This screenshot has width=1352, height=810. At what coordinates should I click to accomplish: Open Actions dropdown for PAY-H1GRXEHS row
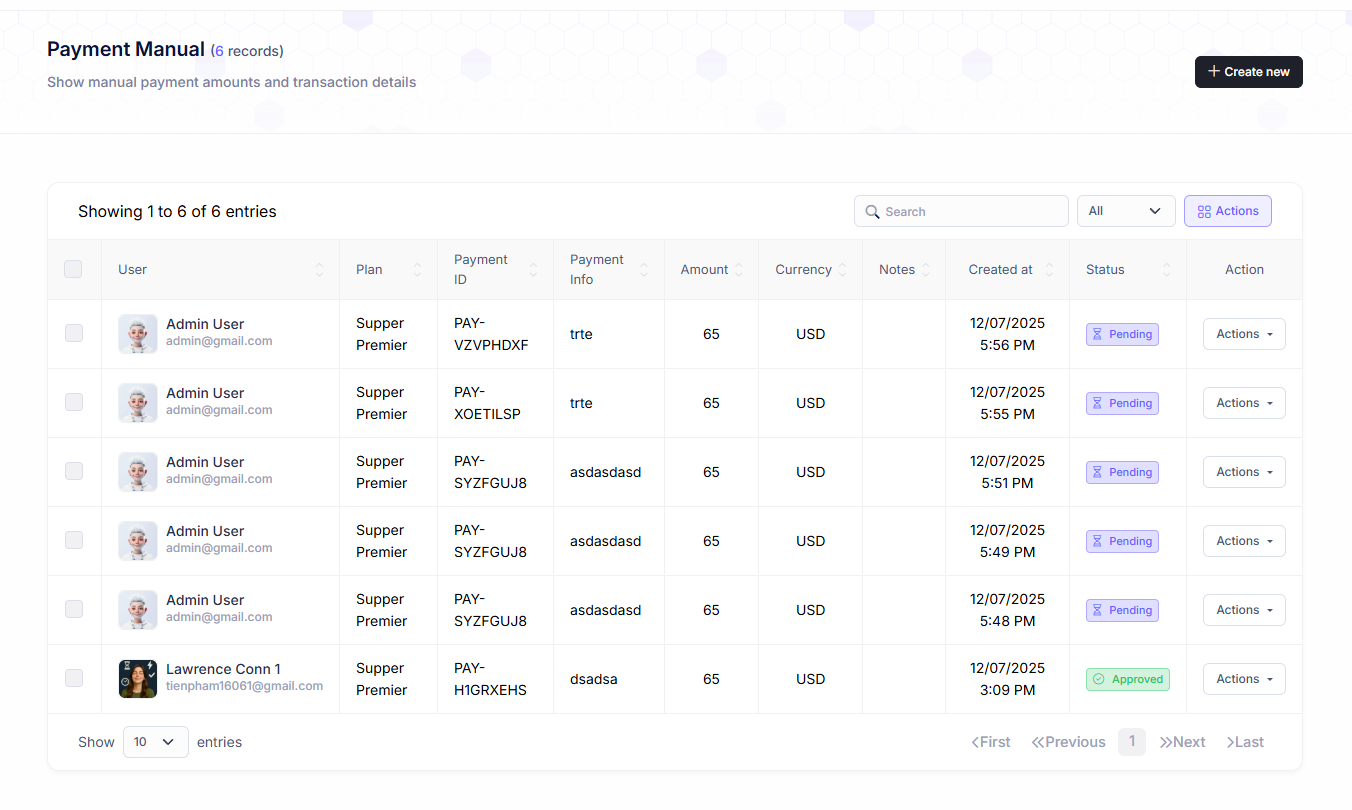[1244, 679]
